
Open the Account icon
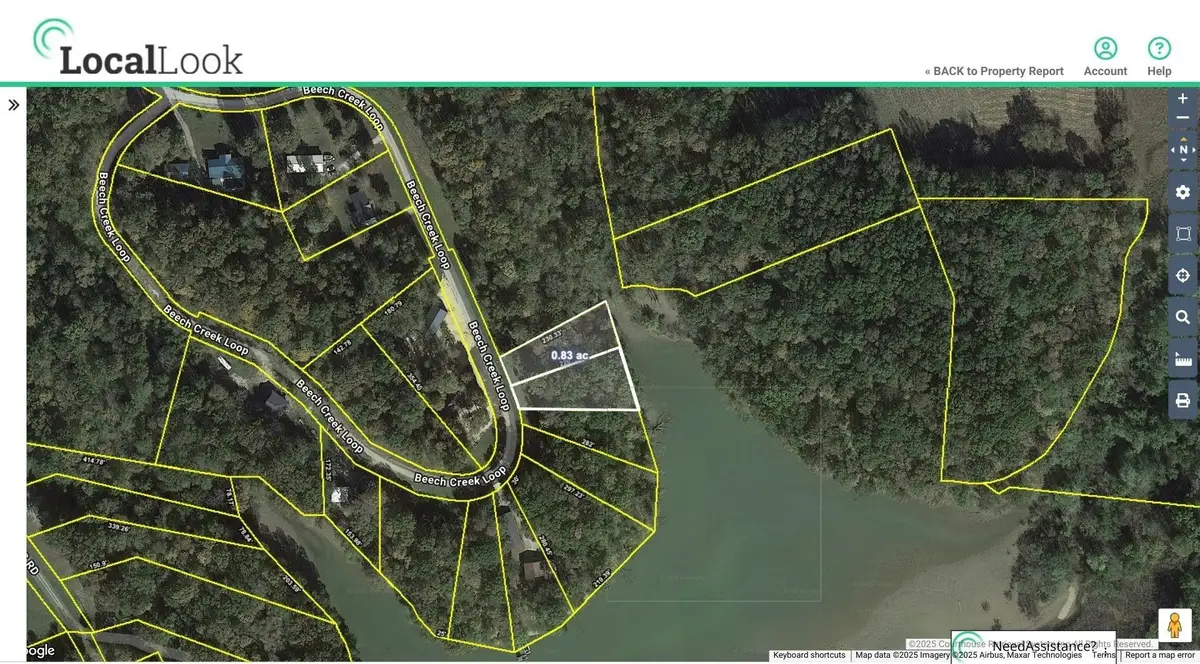(x=1105, y=48)
